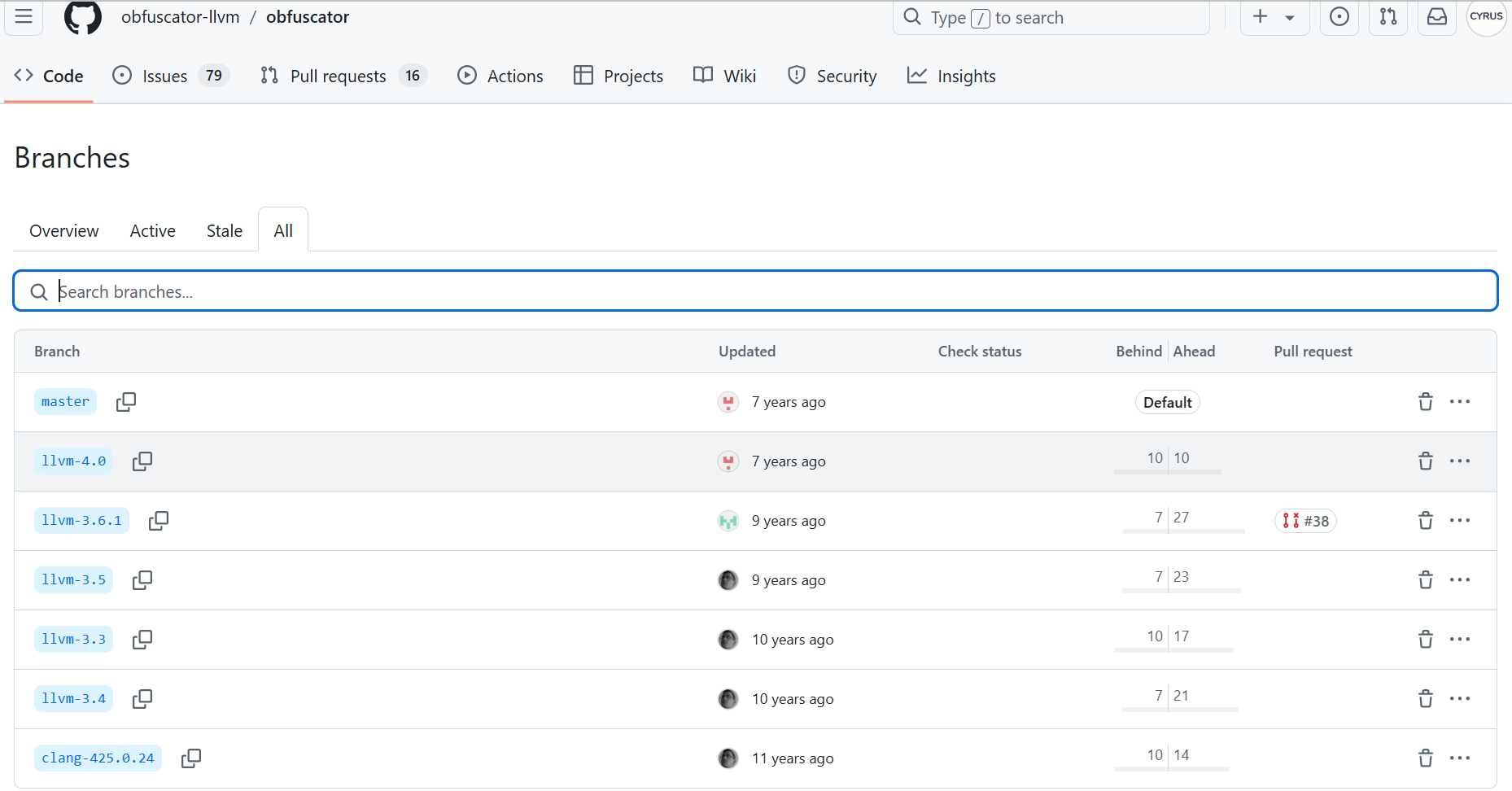Open the clang-425.0.24 branch
This screenshot has width=1512, height=791.
click(x=98, y=758)
